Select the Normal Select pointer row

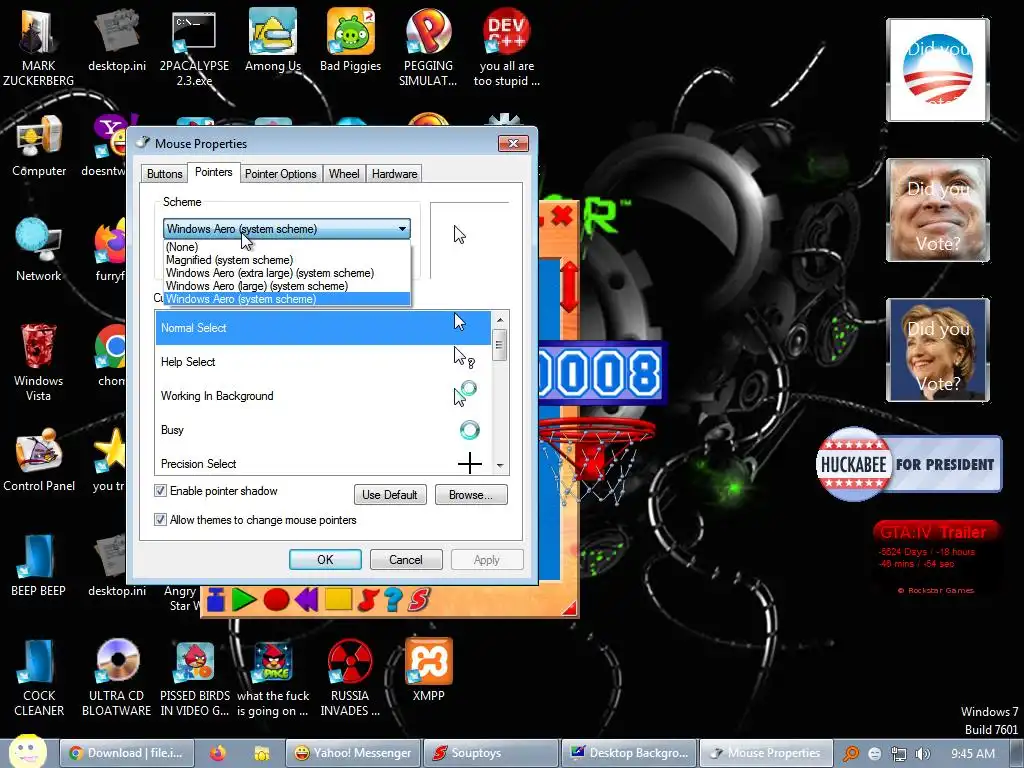tap(323, 328)
